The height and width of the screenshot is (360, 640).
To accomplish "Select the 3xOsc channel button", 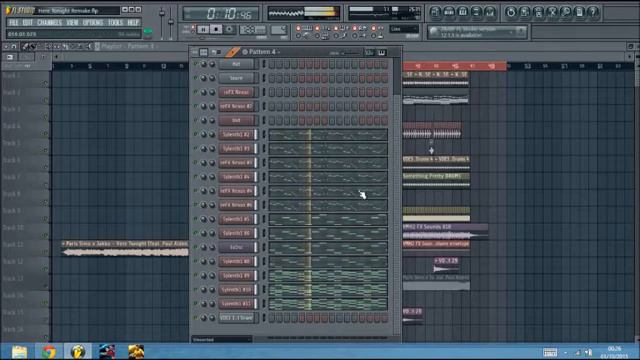I will (236, 247).
